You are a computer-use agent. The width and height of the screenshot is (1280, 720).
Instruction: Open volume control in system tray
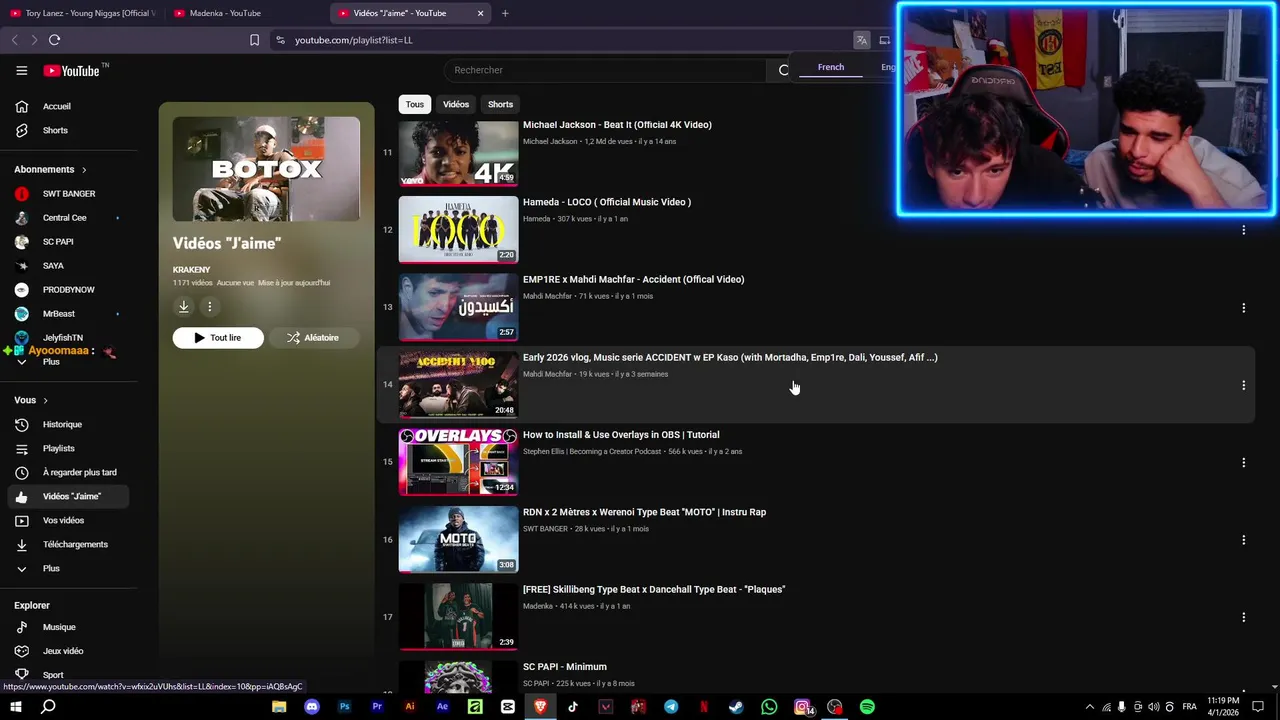pos(1154,707)
